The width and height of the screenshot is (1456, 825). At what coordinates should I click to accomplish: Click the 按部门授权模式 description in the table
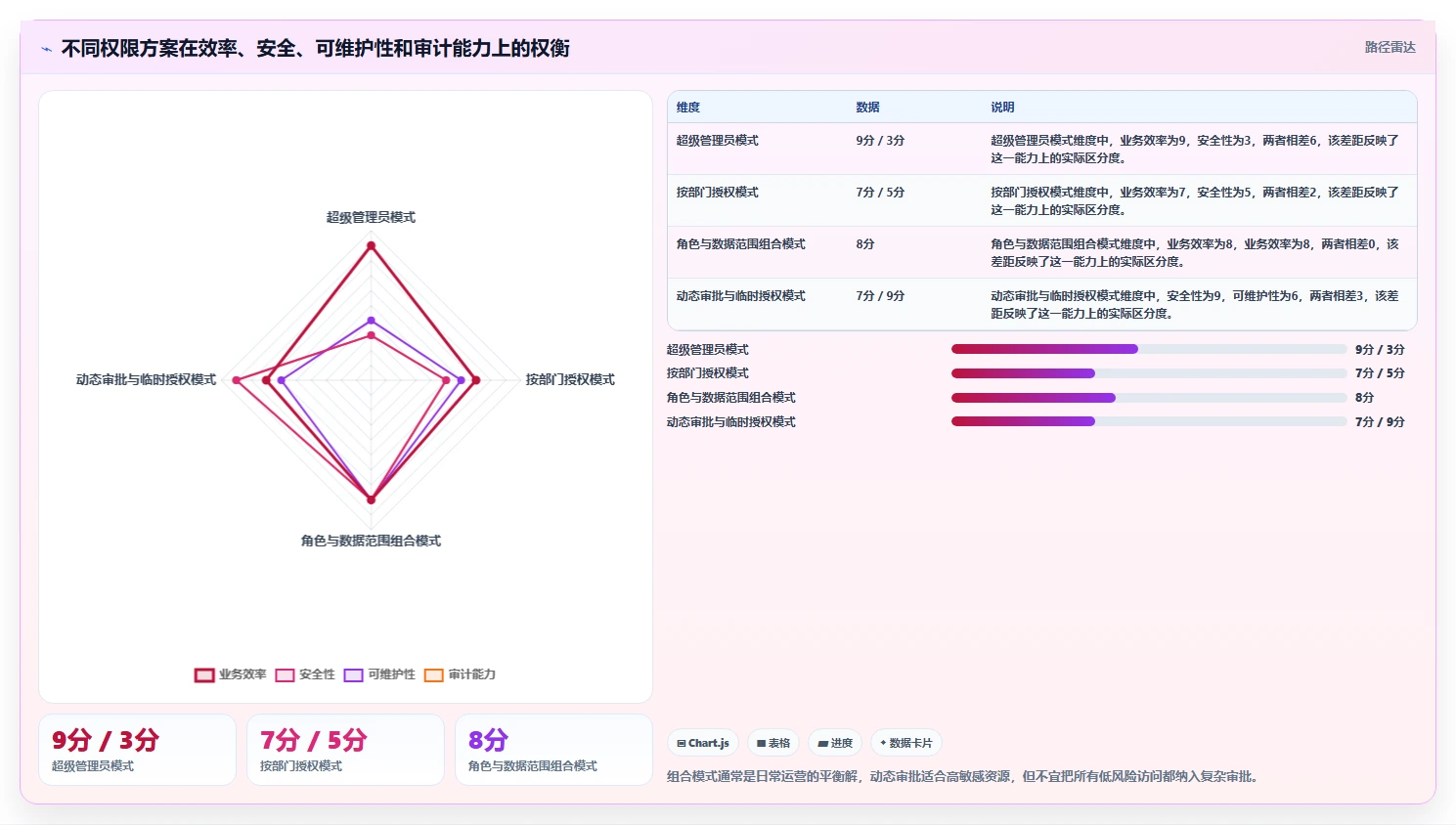click(x=1195, y=200)
